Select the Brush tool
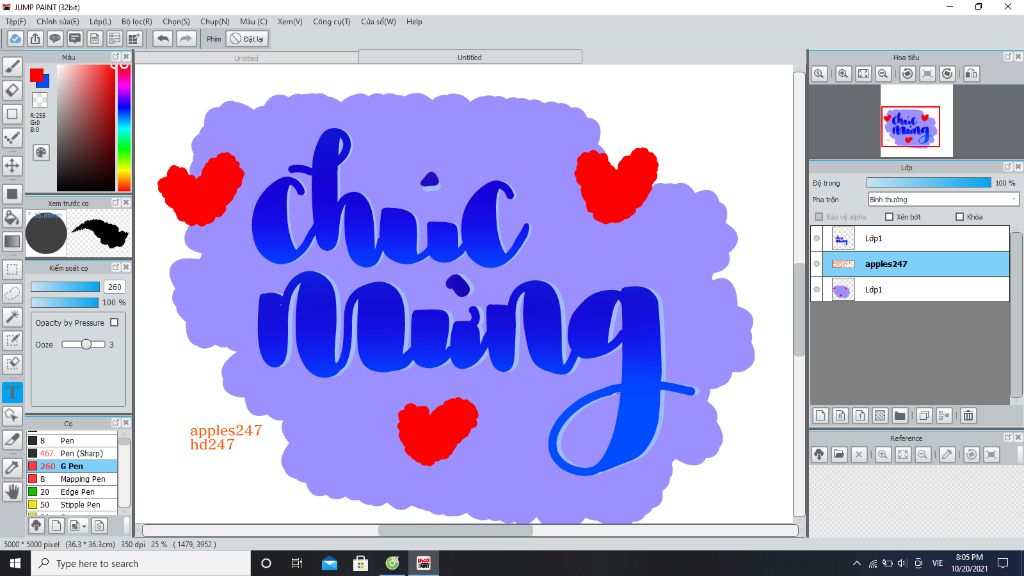1024x576 pixels. click(x=12, y=67)
